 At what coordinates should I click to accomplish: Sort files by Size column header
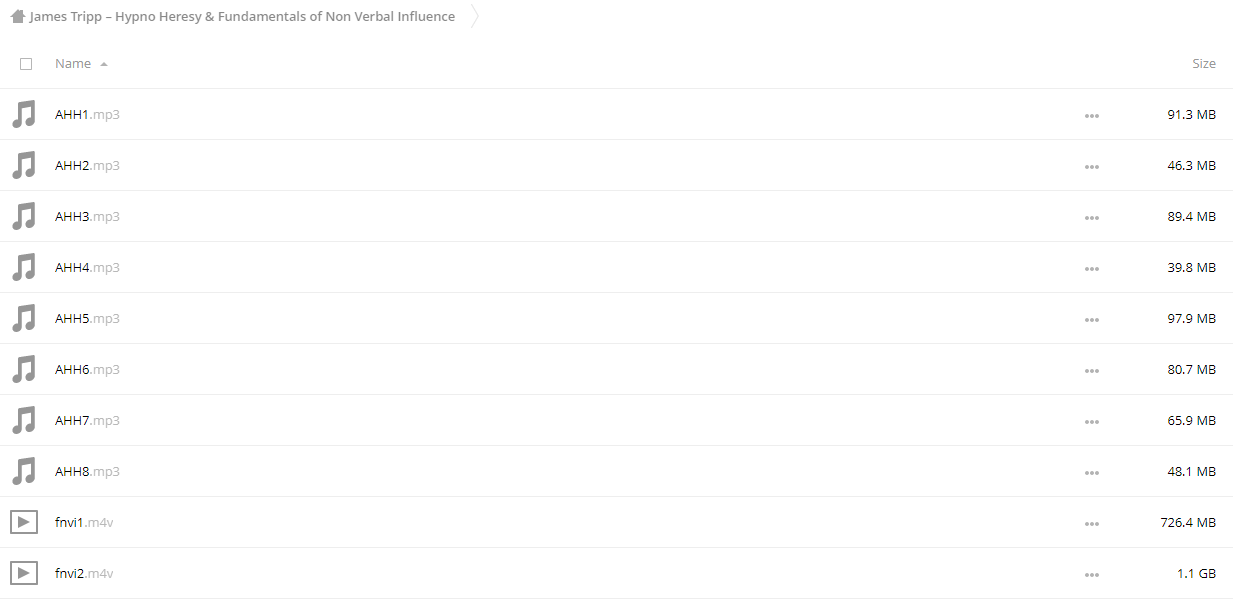(x=1204, y=63)
